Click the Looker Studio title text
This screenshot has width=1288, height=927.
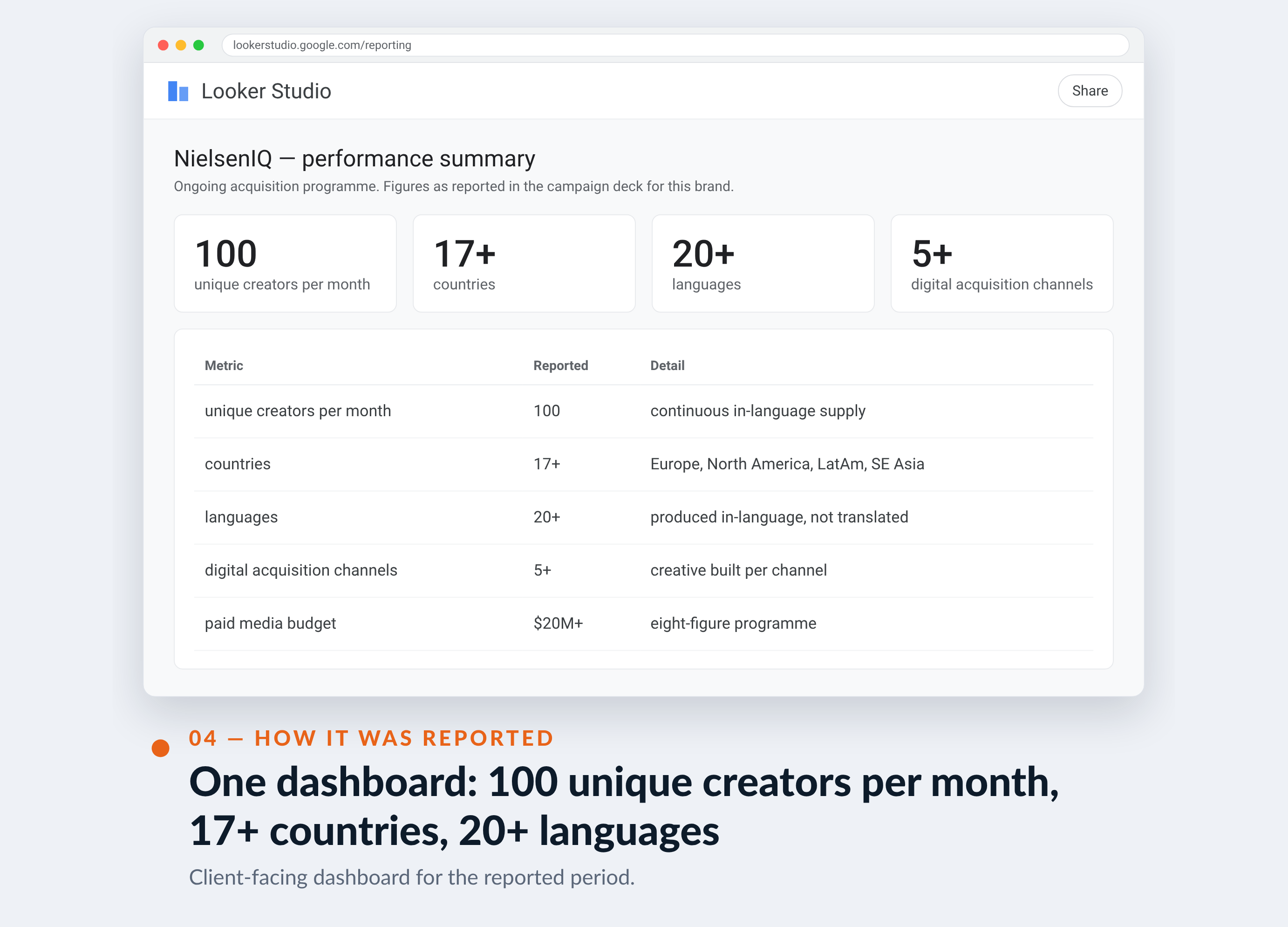click(x=266, y=91)
